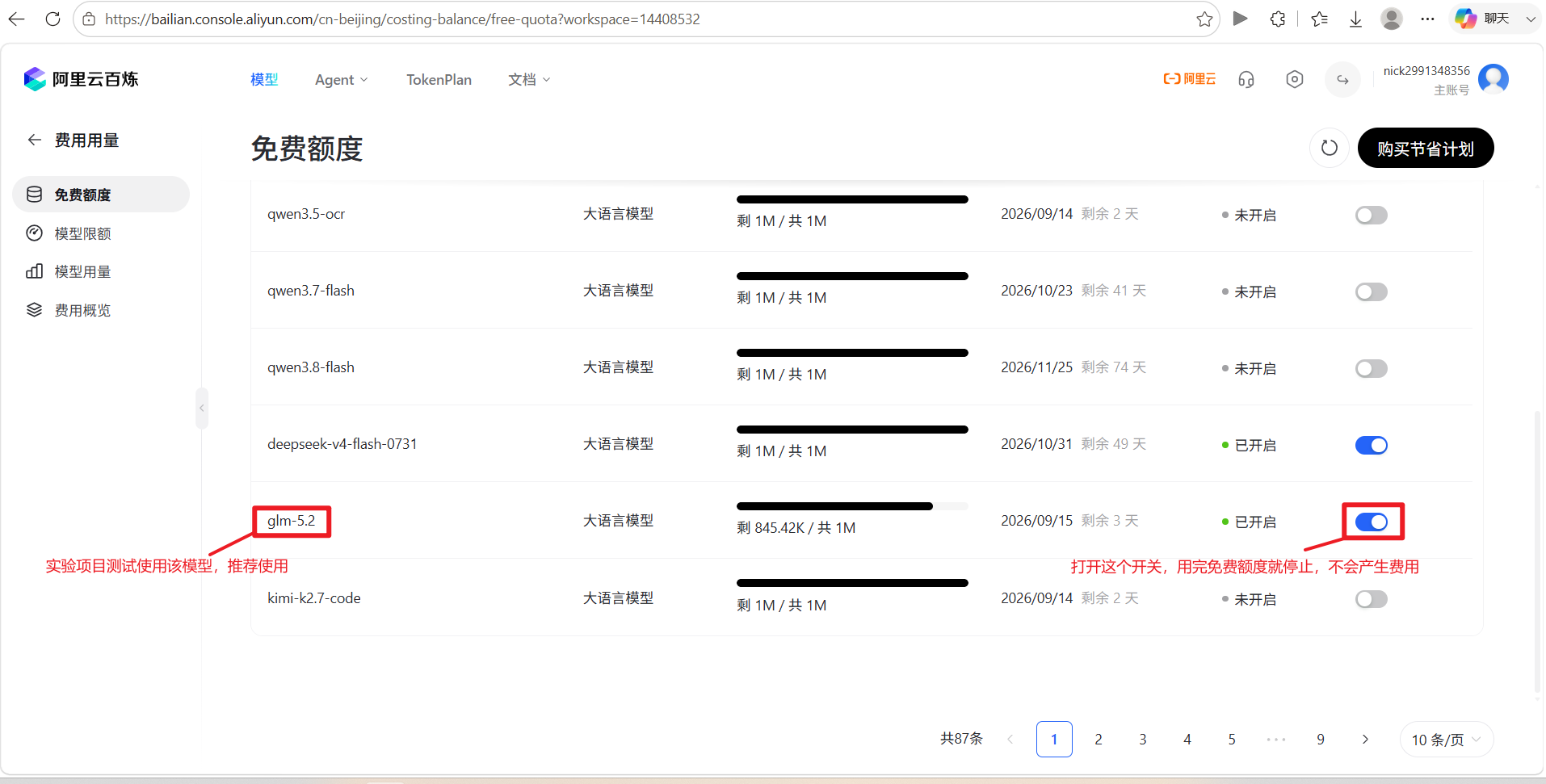The height and width of the screenshot is (784, 1546).
Task: Enable the kimi-k2.7-code free quota switch
Action: (1371, 599)
